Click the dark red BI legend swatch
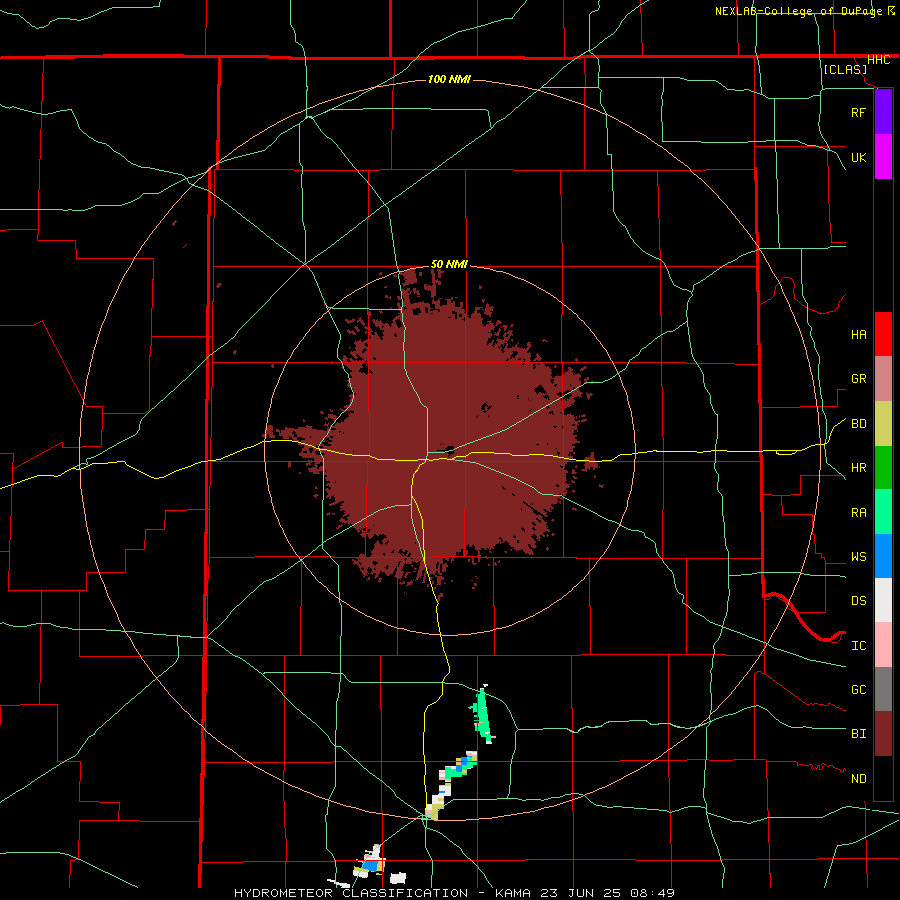Viewport: 900px width, 900px height. tap(883, 734)
